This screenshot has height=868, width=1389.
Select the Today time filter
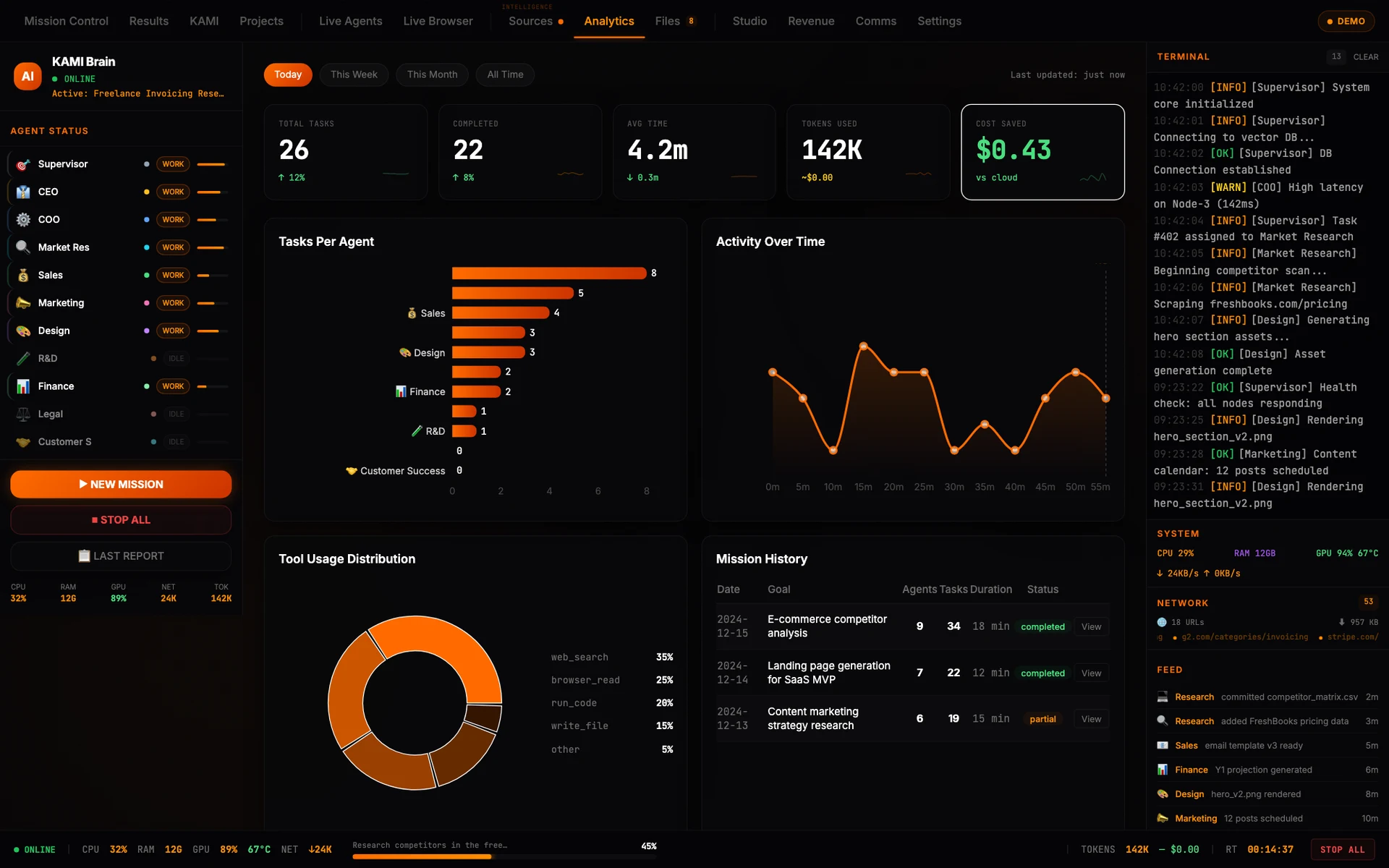pyautogui.click(x=288, y=75)
